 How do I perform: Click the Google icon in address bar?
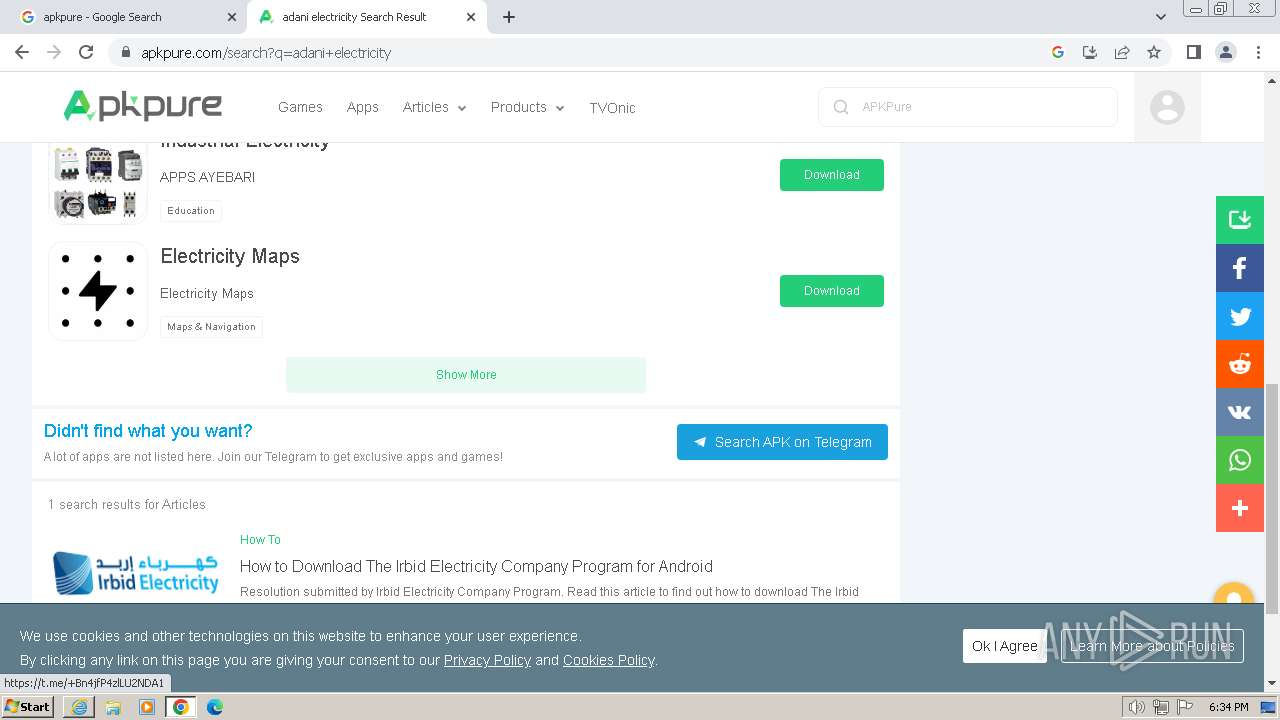click(x=1058, y=52)
